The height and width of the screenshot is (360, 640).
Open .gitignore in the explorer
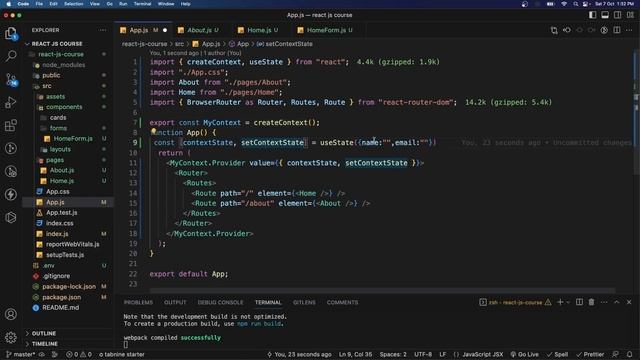tap(56, 276)
